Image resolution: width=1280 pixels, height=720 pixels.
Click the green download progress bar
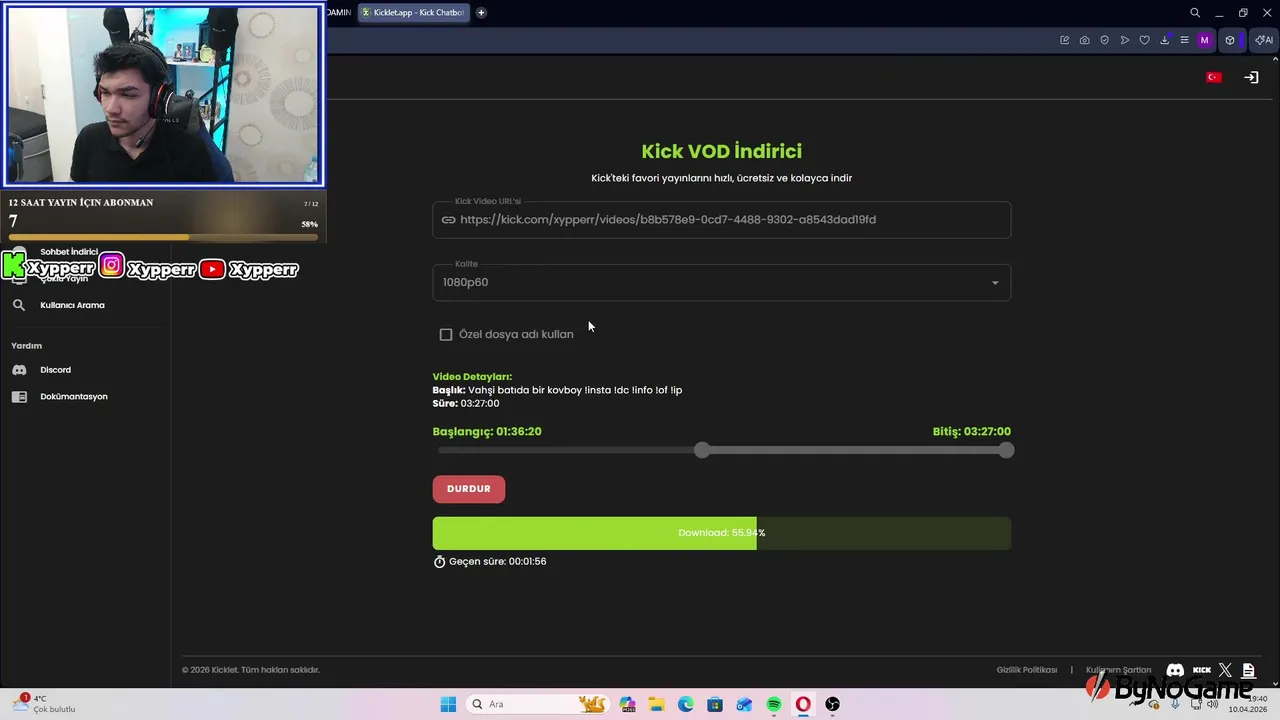click(721, 533)
